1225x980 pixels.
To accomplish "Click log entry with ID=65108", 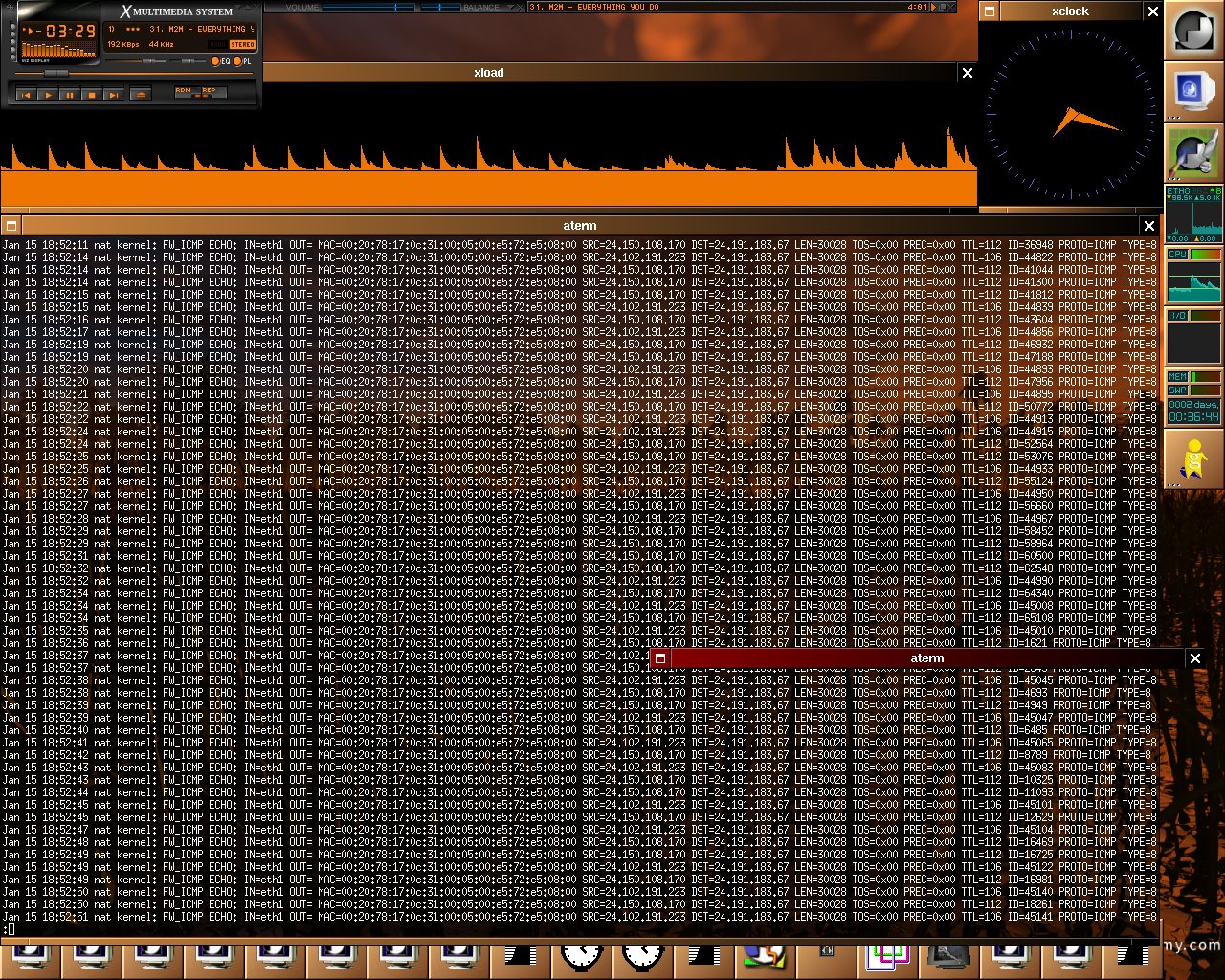I will (x=579, y=618).
